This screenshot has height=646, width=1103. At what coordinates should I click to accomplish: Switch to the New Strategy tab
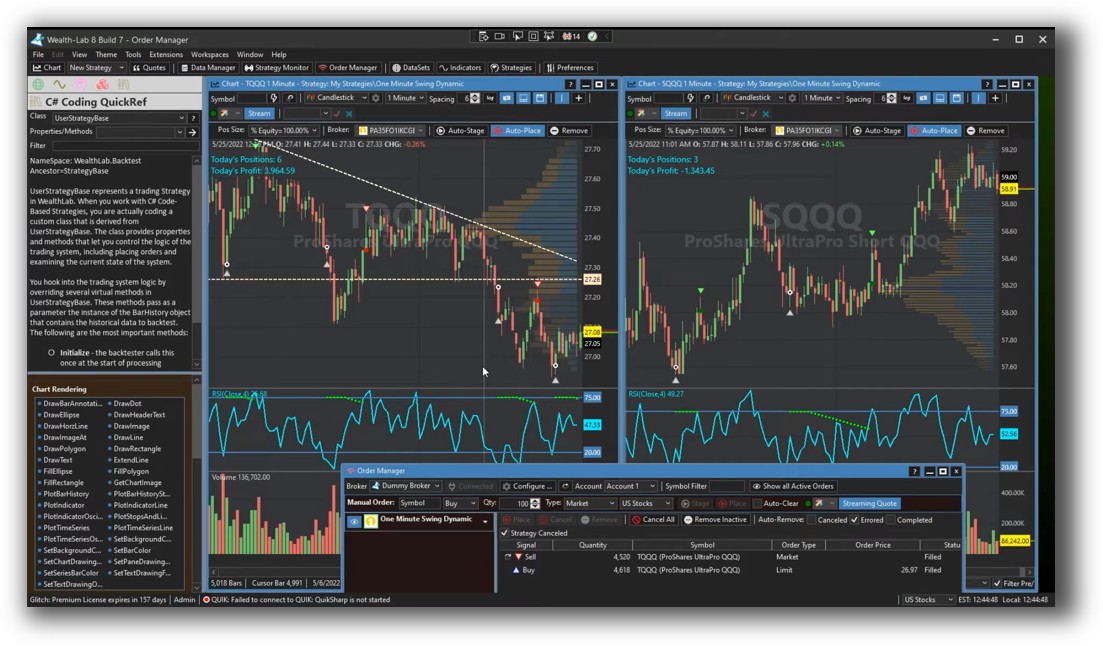(x=90, y=68)
